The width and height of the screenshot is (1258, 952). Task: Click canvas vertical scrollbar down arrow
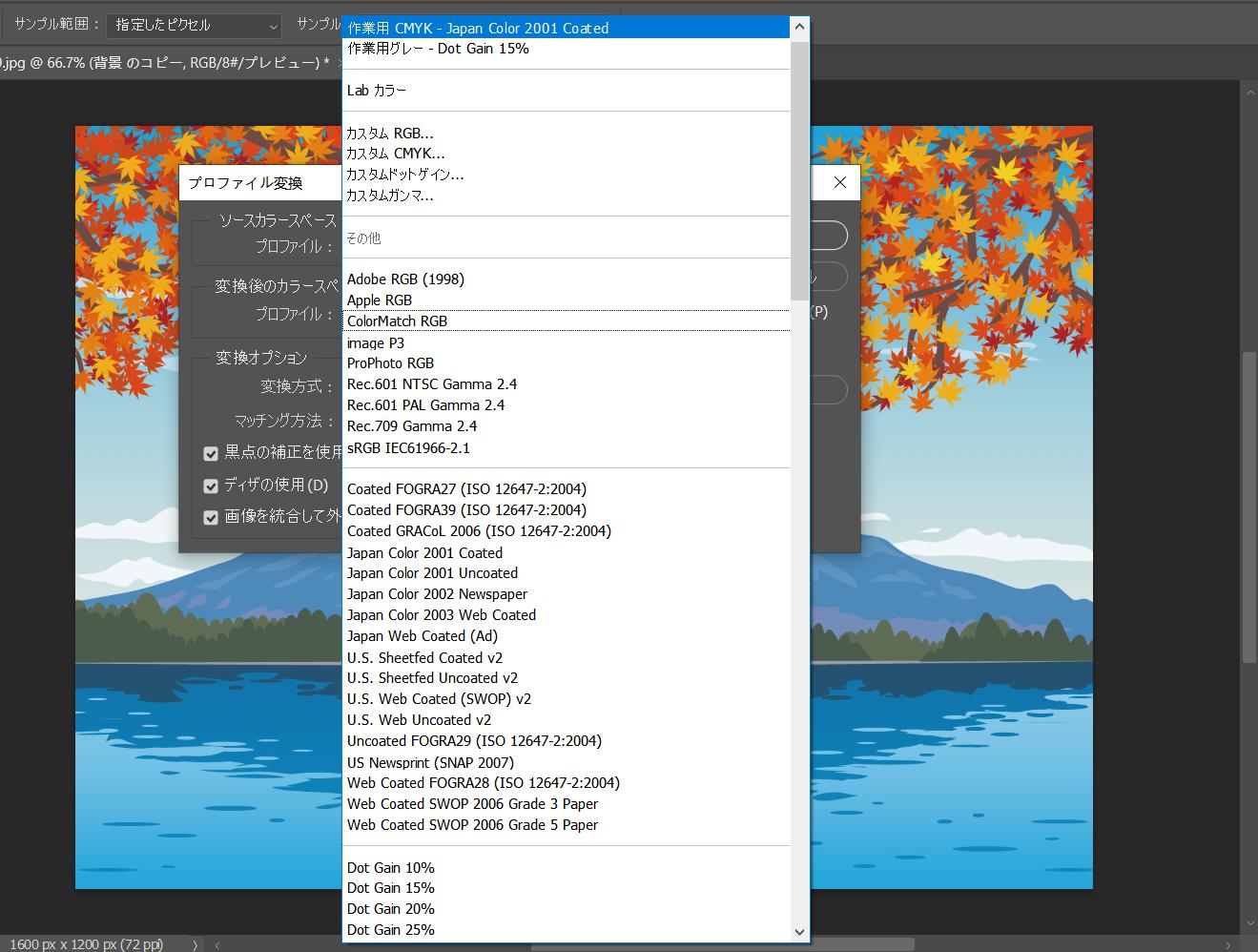(x=1248, y=923)
